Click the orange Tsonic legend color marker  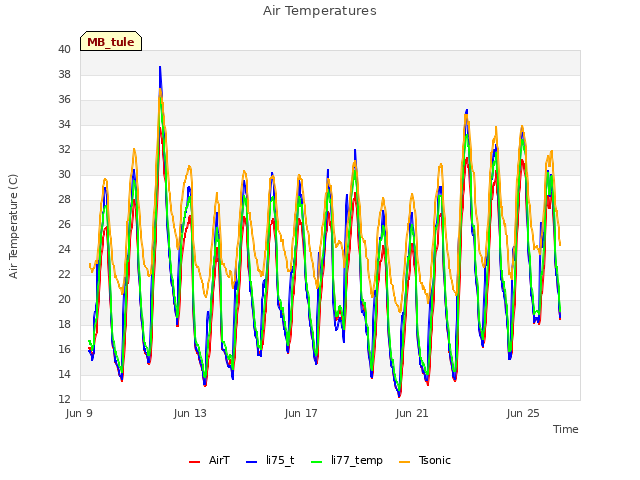pos(404,462)
